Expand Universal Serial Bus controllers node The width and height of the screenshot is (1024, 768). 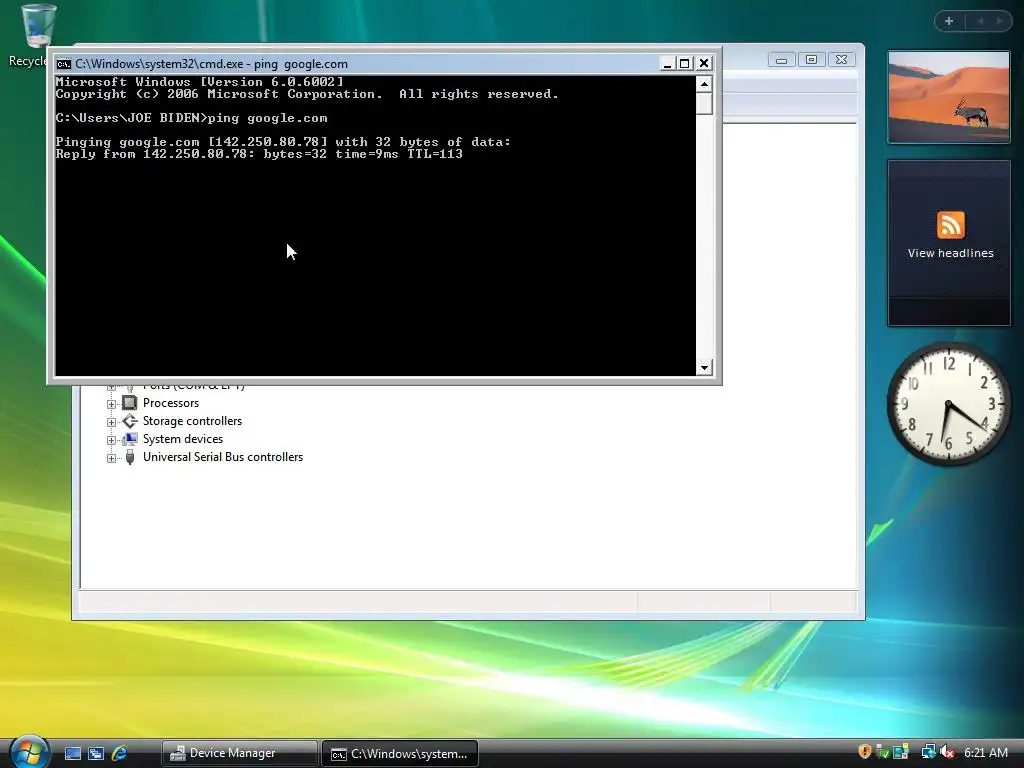(112, 458)
